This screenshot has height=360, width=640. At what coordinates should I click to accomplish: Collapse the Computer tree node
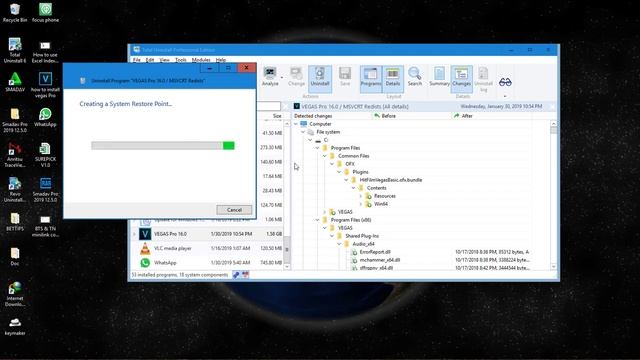click(296, 124)
